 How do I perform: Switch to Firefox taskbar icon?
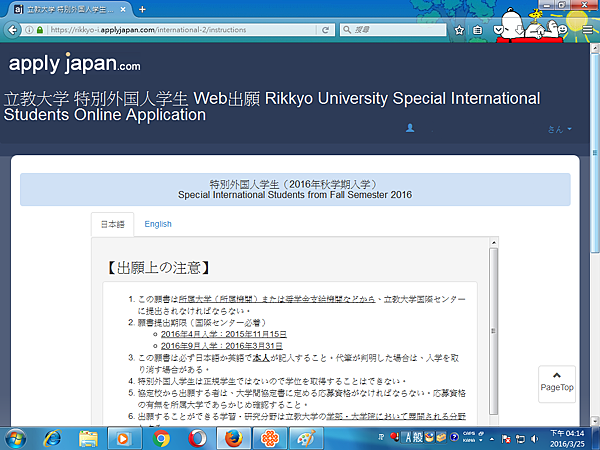233,439
